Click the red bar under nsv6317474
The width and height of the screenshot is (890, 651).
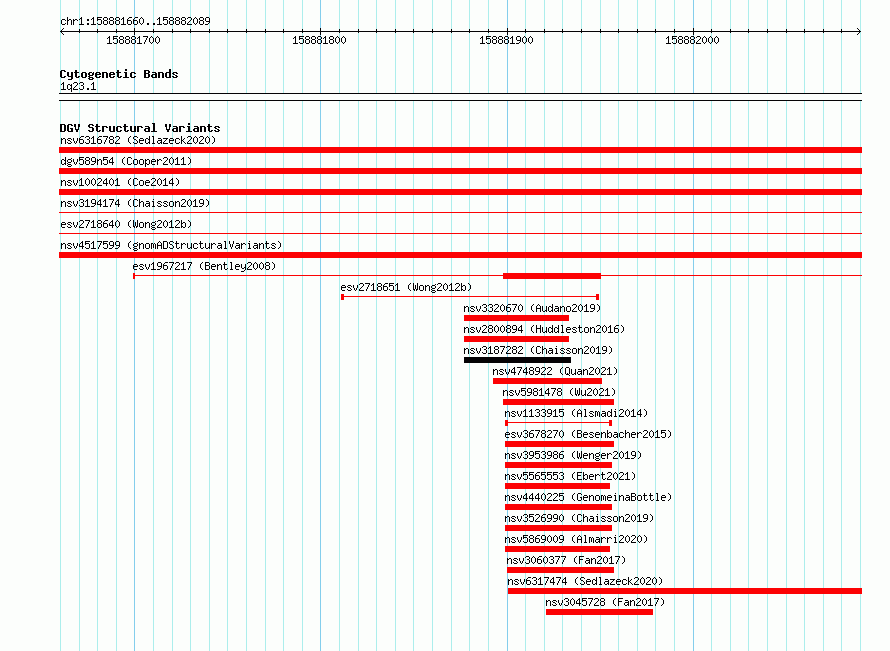685,591
